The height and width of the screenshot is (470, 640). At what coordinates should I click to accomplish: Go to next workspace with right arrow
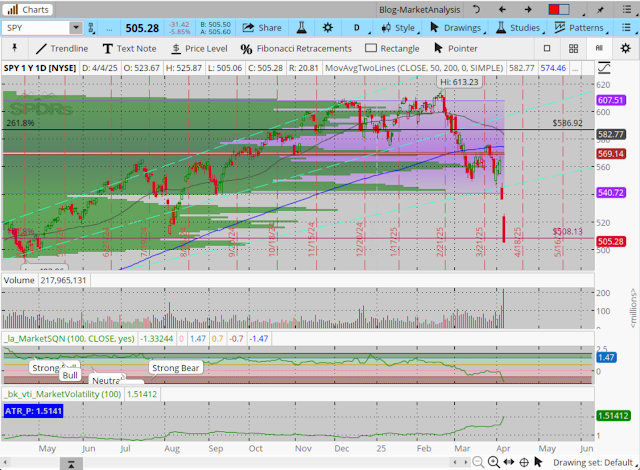click(528, 9)
